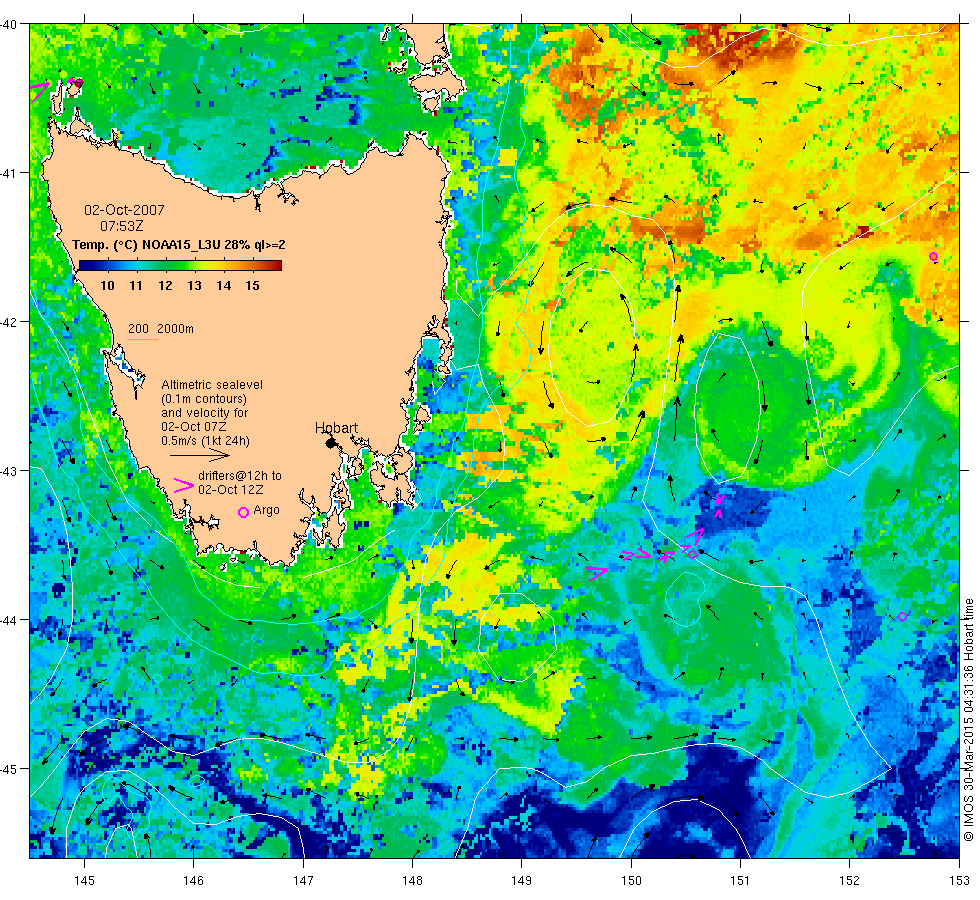Click the Altimetric sealevel legend text

click(212, 385)
